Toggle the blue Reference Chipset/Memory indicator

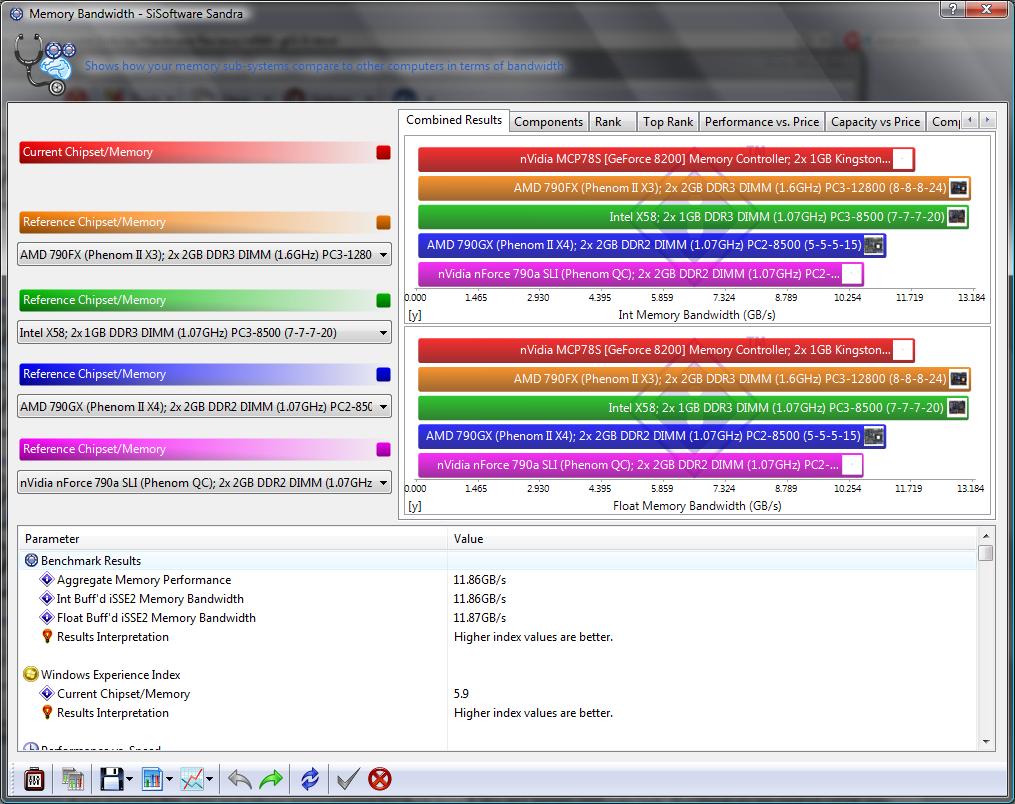point(383,374)
